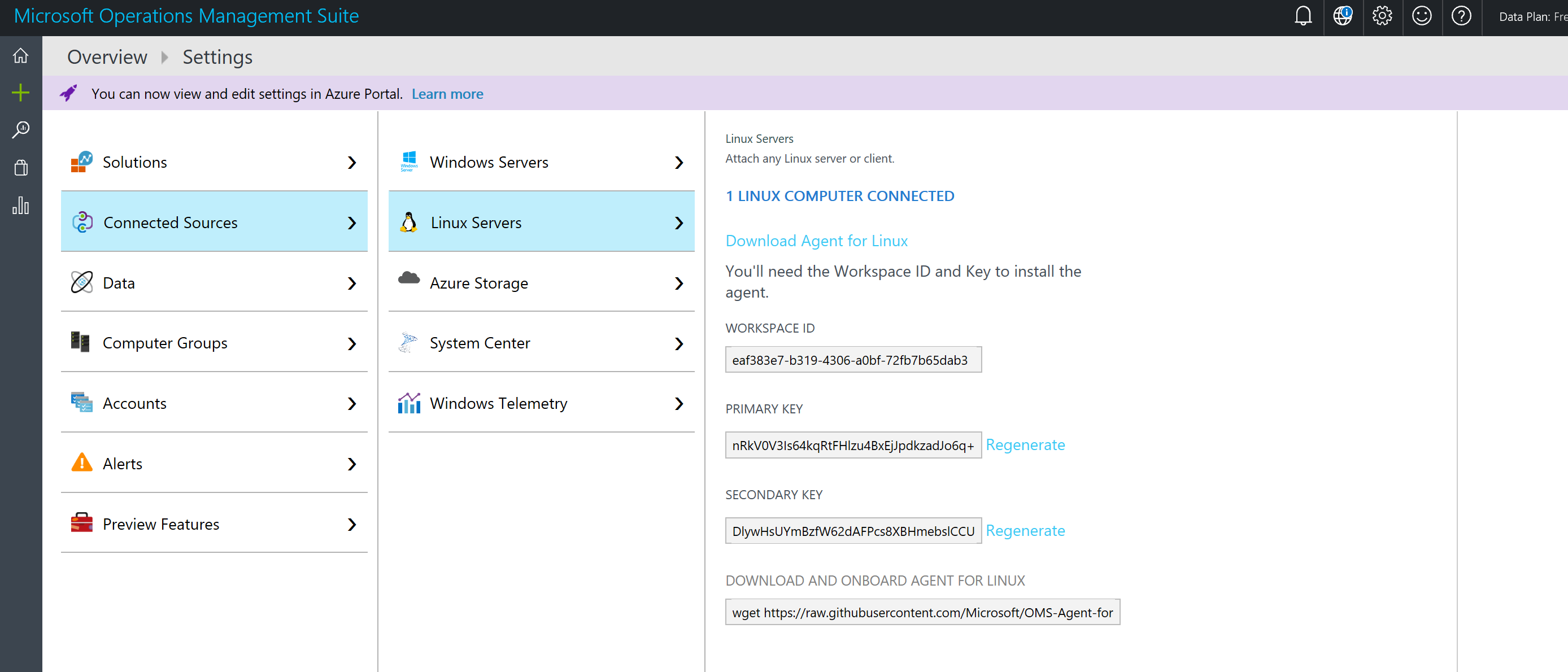This screenshot has width=1568, height=672.
Task: Click the Settings breadcrumb
Action: coord(217,56)
